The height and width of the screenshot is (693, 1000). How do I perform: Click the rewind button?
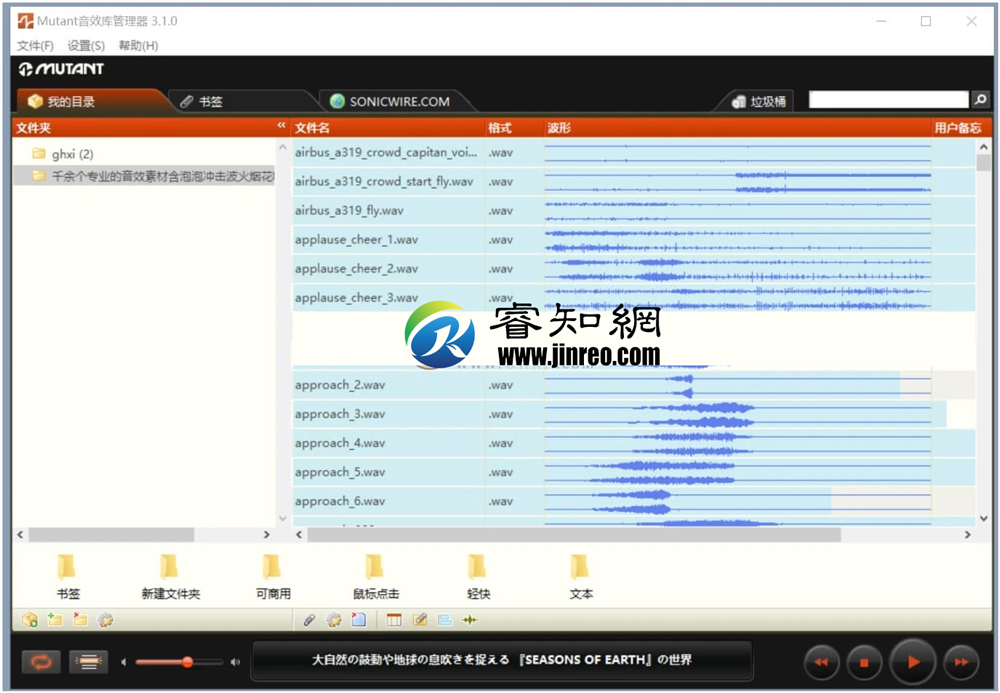click(821, 662)
